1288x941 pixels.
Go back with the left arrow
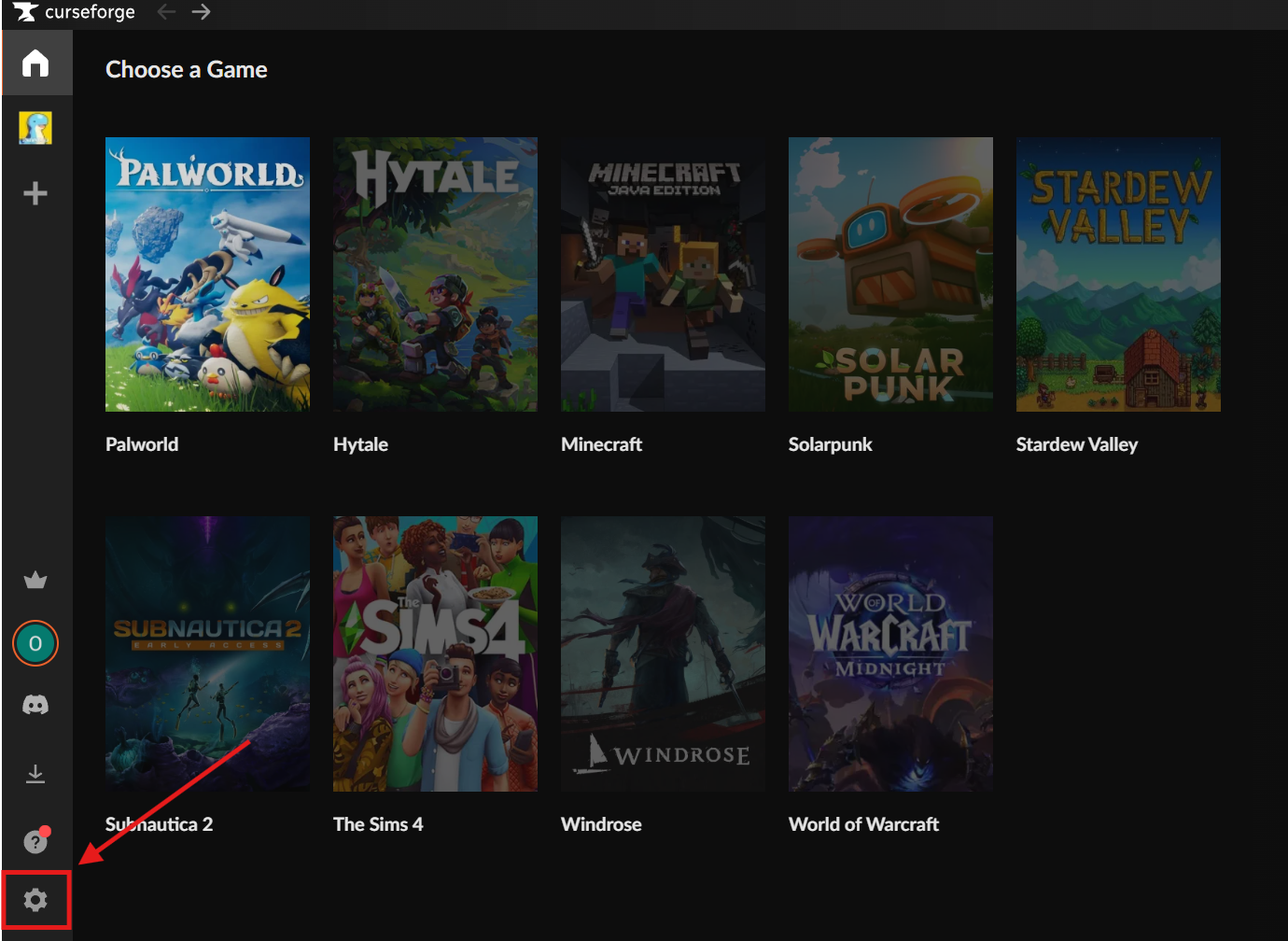point(166,12)
